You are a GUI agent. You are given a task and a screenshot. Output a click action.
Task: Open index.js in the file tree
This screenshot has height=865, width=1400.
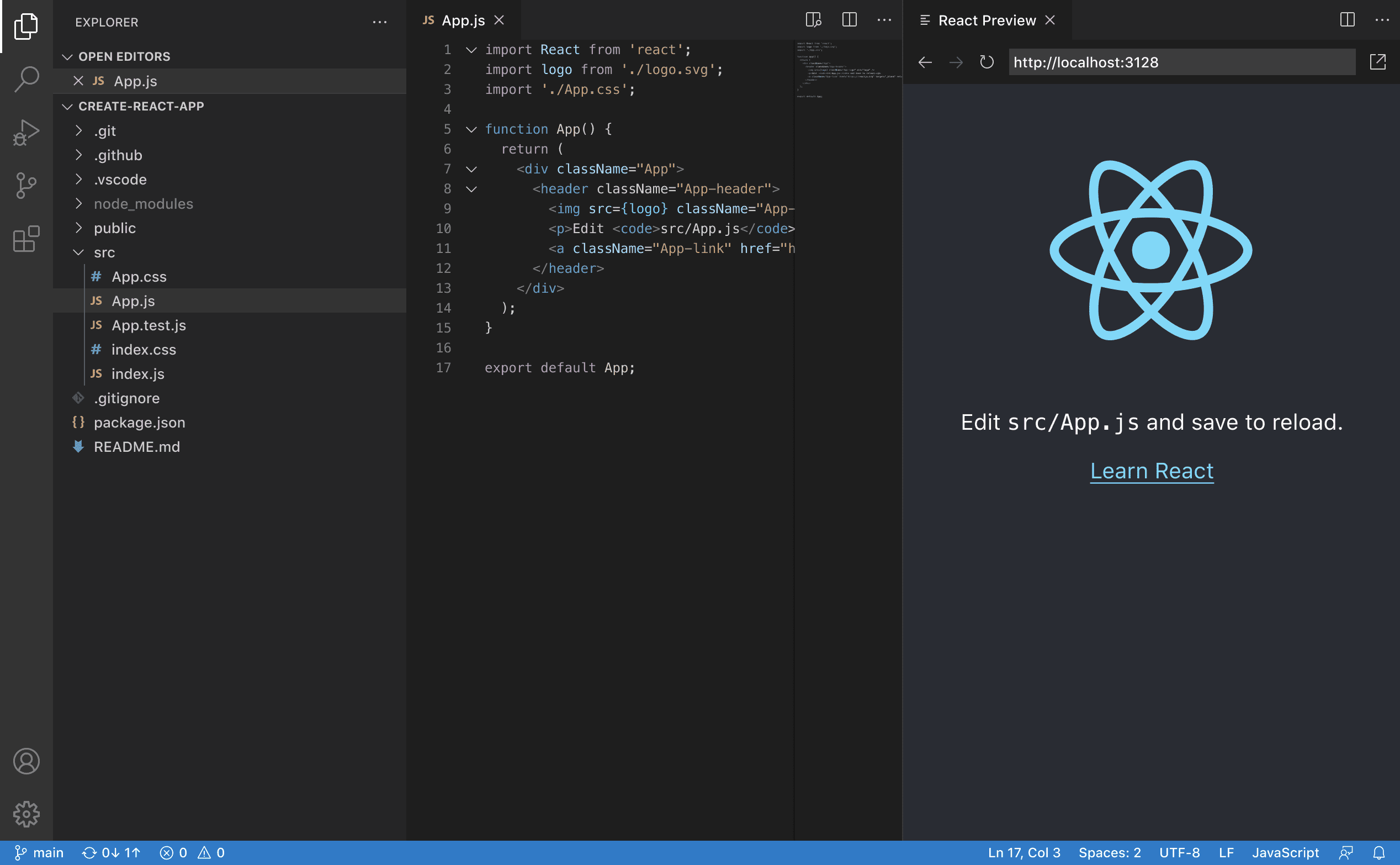click(x=138, y=373)
